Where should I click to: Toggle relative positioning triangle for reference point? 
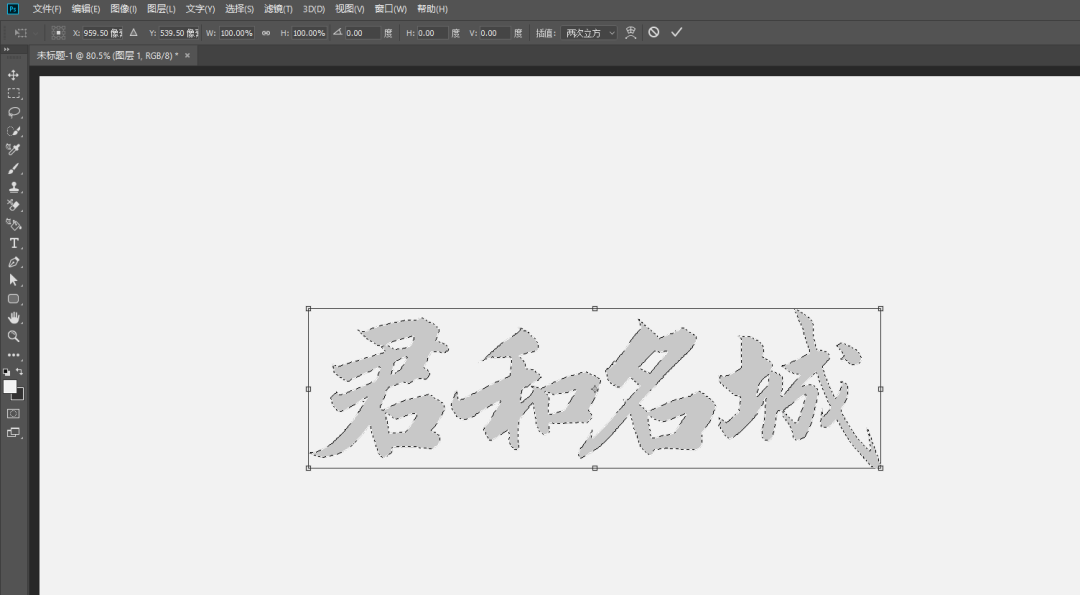pyautogui.click(x=134, y=32)
